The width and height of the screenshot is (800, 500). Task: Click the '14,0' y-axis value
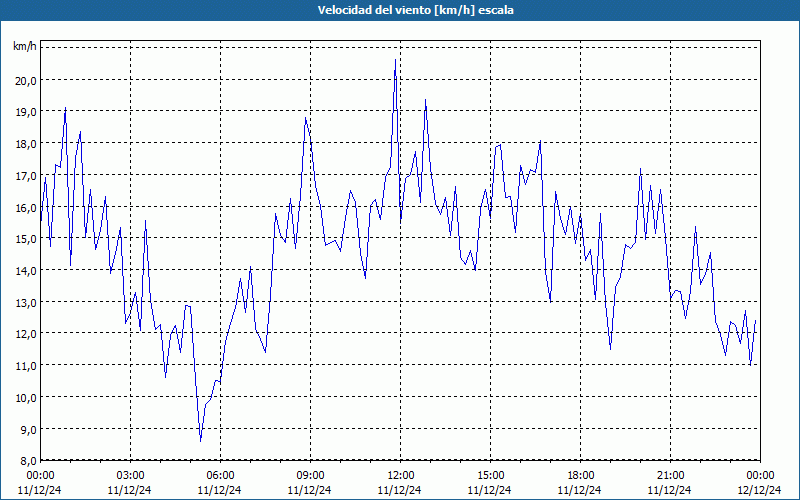[x=28, y=270]
